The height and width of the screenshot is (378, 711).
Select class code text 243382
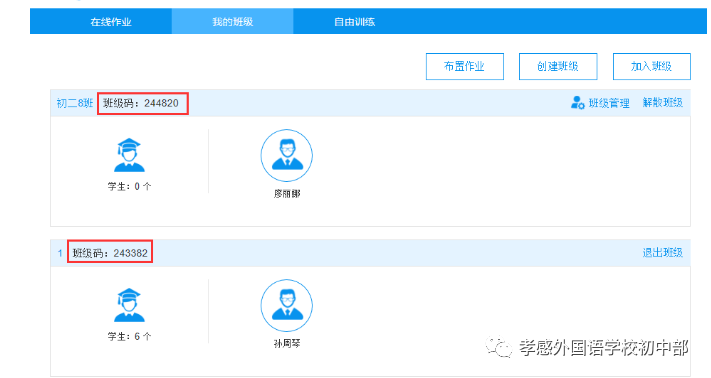coord(131,253)
